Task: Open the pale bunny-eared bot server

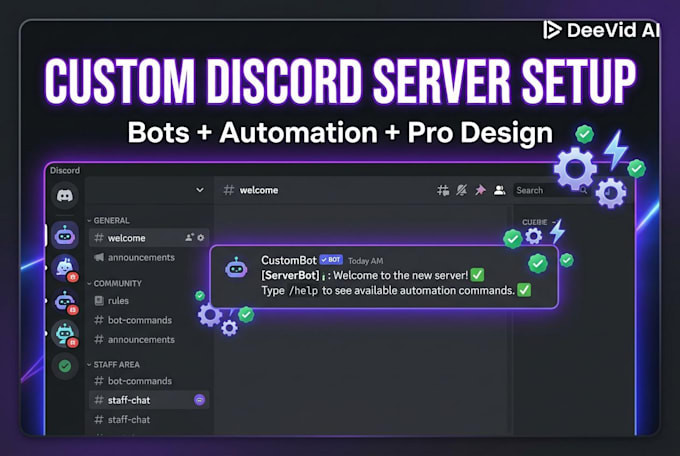Action: click(65, 268)
